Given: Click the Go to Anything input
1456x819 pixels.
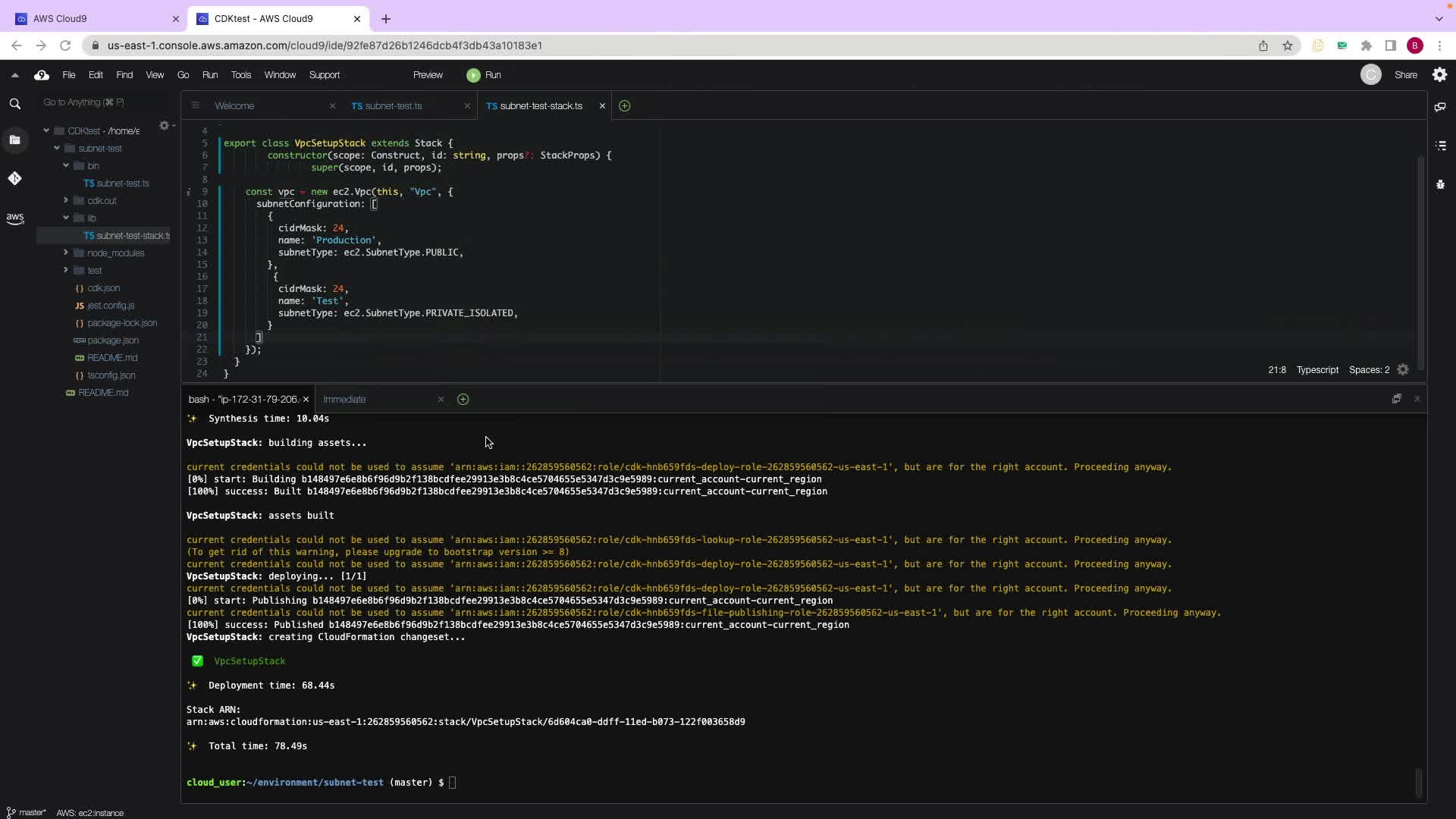Looking at the screenshot, I should tap(99, 102).
